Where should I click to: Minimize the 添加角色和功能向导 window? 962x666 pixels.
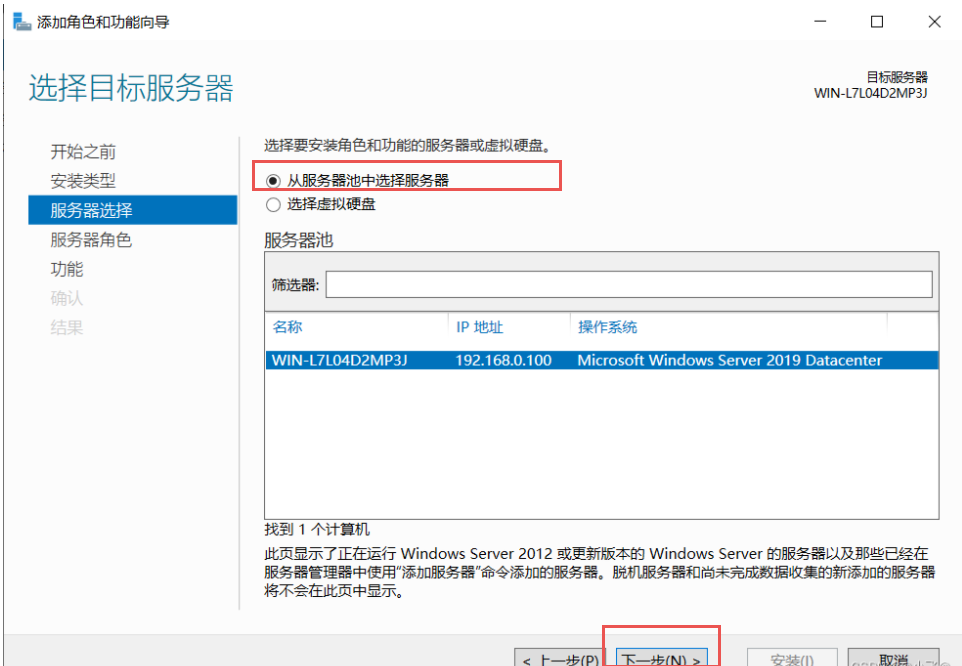coord(820,21)
